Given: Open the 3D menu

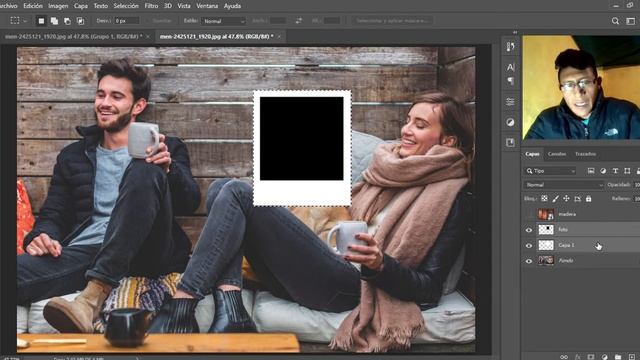Looking at the screenshot, I should tap(168, 6).
